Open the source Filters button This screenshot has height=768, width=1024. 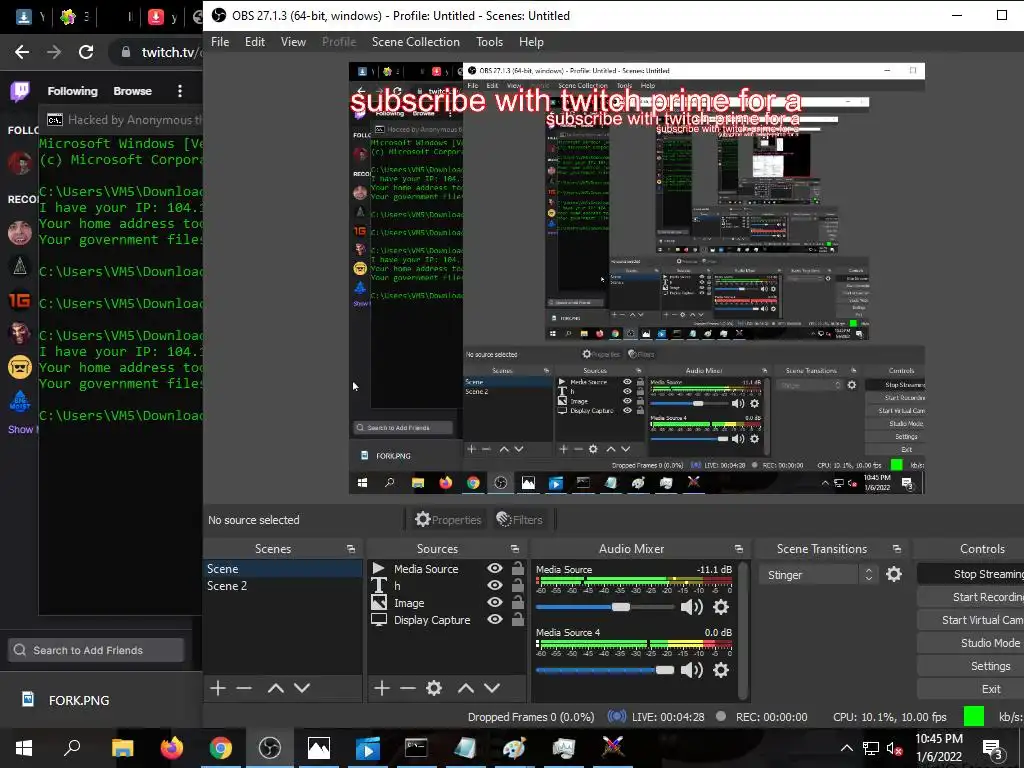point(520,520)
